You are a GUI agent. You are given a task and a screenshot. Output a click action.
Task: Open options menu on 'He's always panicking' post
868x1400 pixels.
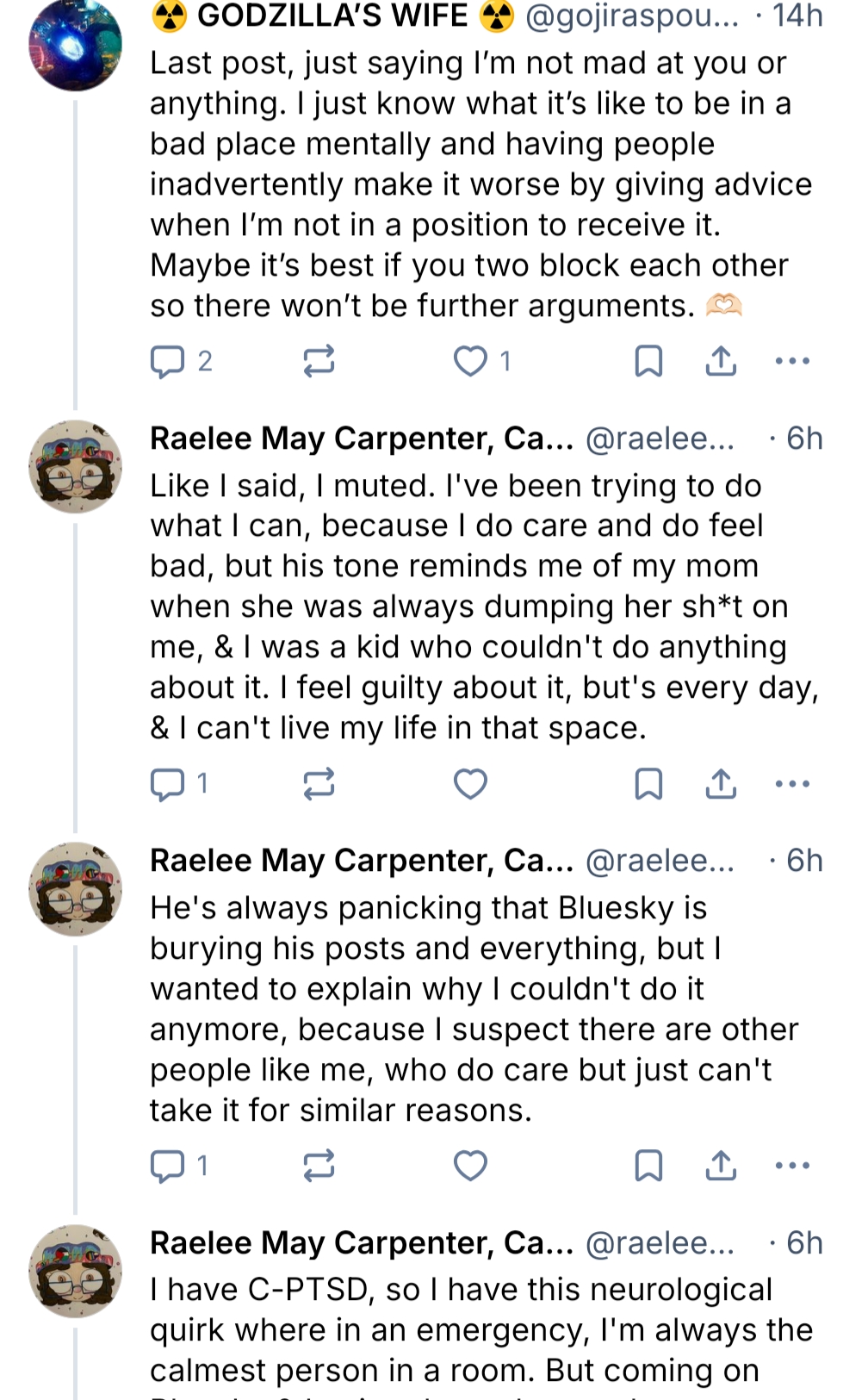pos(792,1166)
